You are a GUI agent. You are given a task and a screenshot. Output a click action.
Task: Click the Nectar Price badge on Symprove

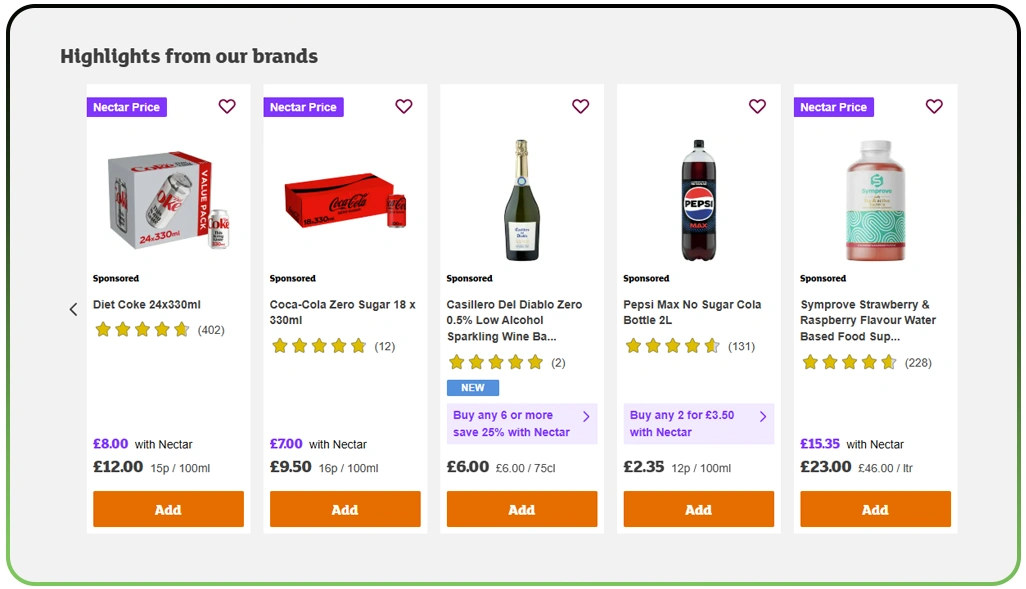click(833, 106)
